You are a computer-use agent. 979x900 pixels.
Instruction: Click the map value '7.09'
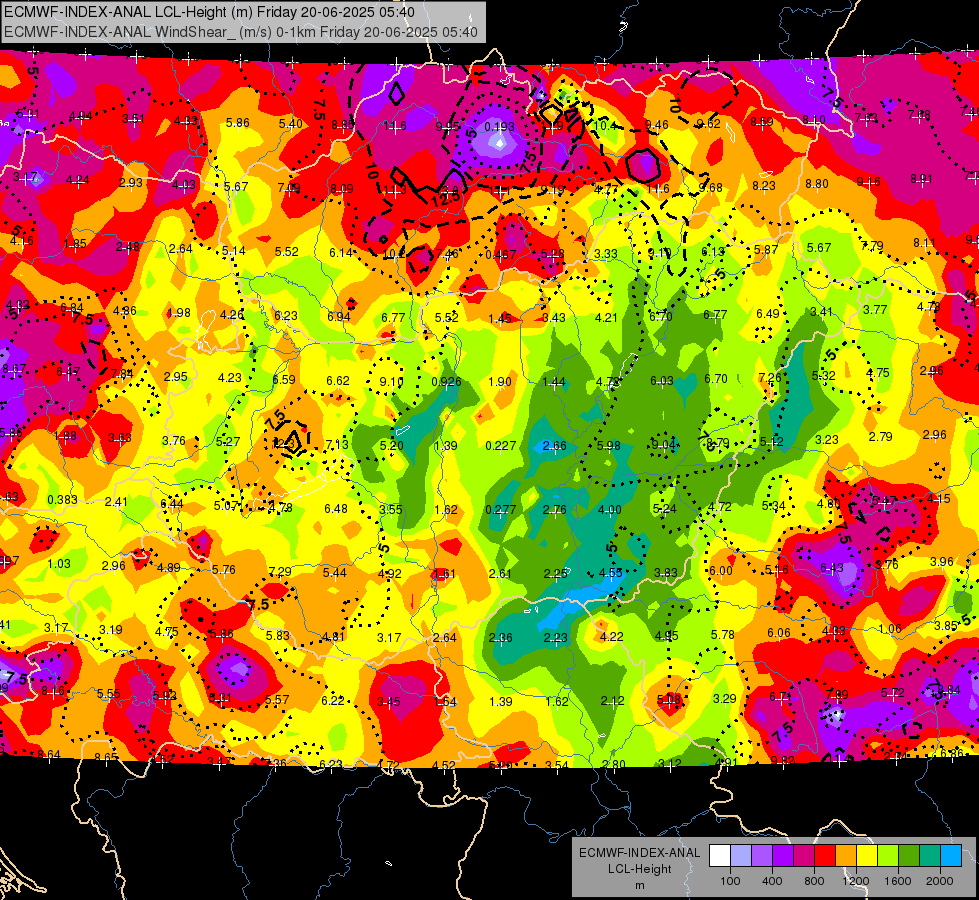[x=289, y=187]
